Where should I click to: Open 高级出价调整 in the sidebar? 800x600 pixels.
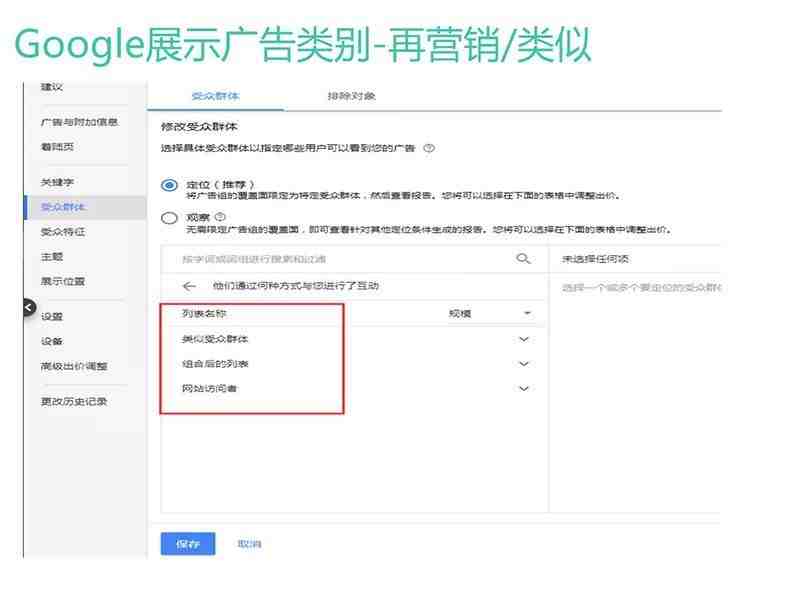74,366
